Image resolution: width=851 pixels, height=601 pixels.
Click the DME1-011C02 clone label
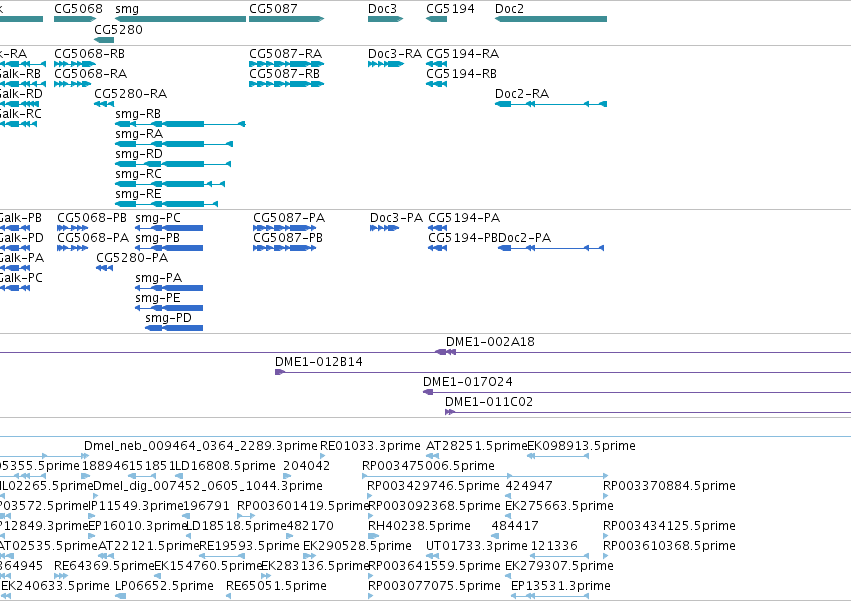[x=489, y=402]
